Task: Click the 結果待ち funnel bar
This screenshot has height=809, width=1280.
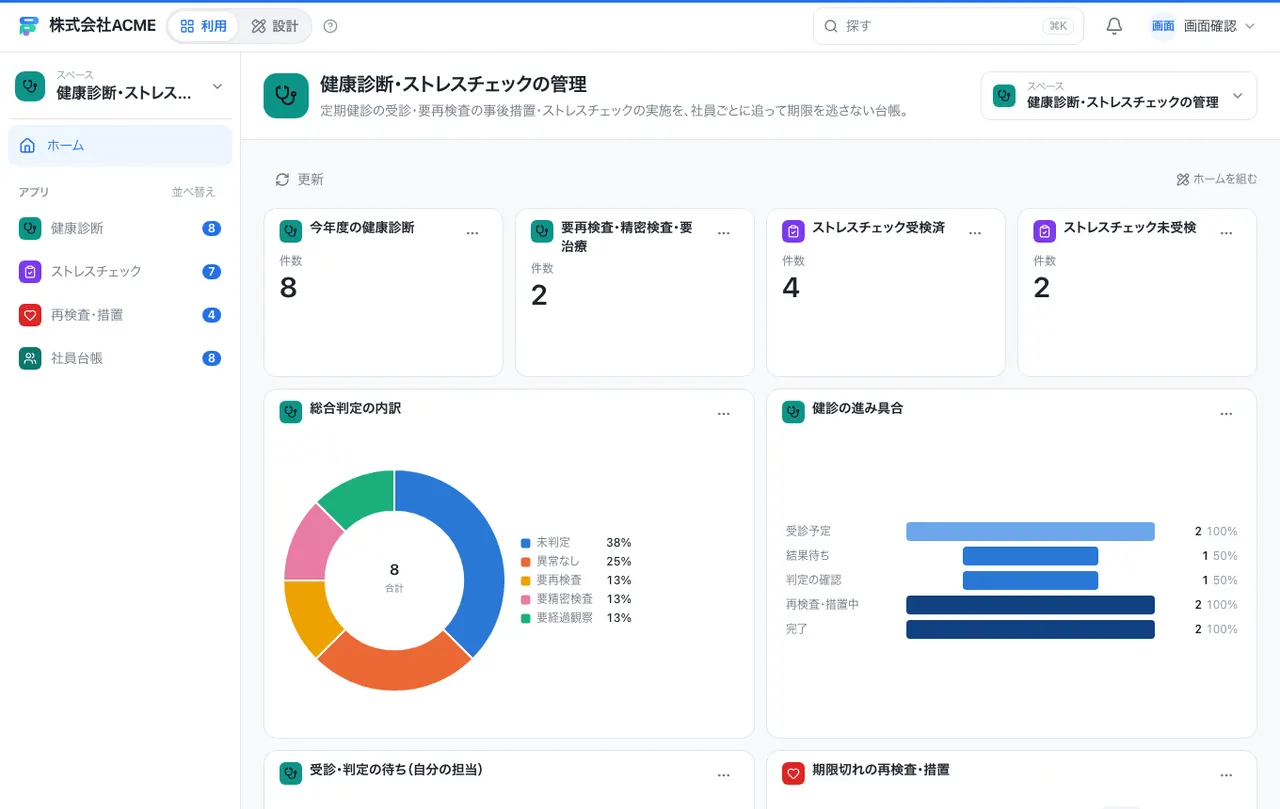Action: (1030, 556)
